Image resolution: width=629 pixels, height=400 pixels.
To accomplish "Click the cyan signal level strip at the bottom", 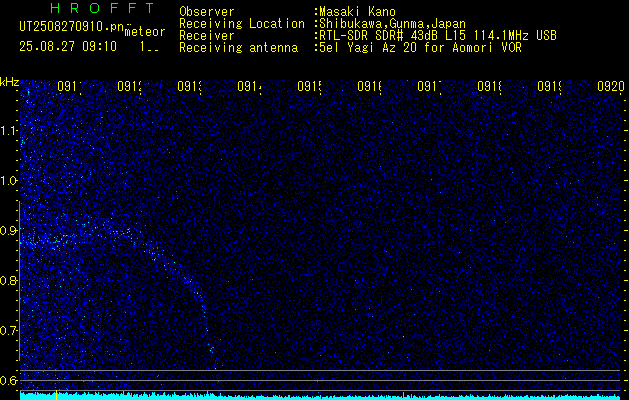I will [321, 396].
